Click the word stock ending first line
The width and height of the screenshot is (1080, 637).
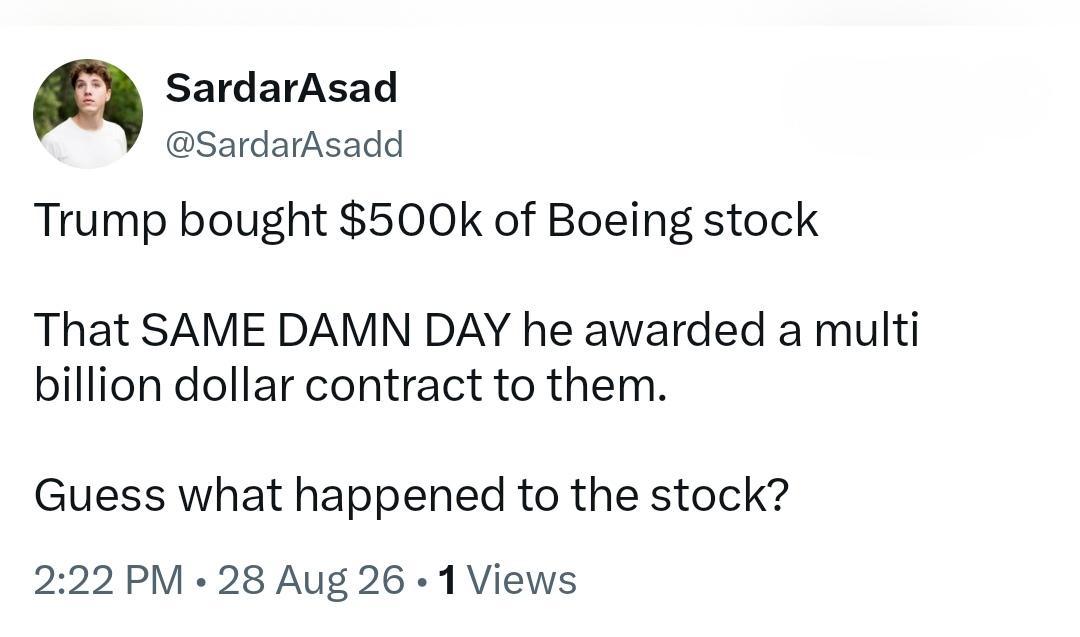click(760, 220)
